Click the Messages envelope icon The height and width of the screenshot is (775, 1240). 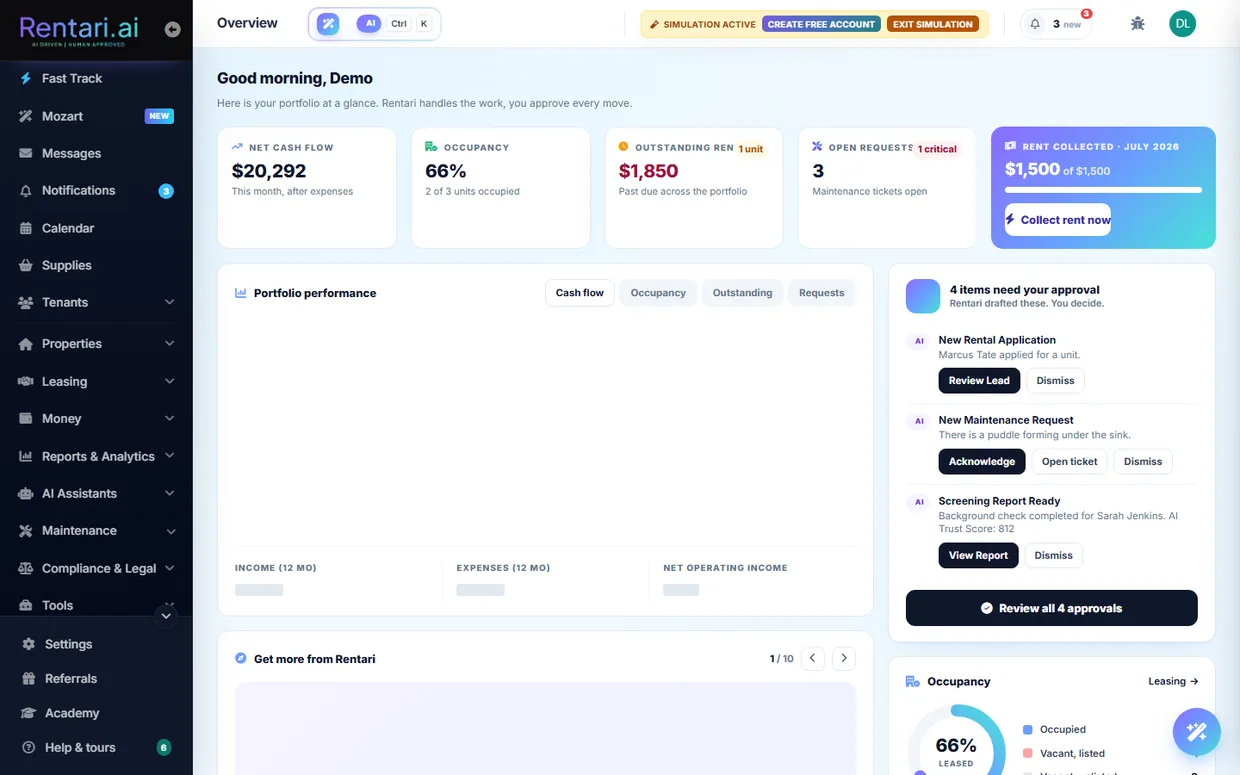coord(26,153)
